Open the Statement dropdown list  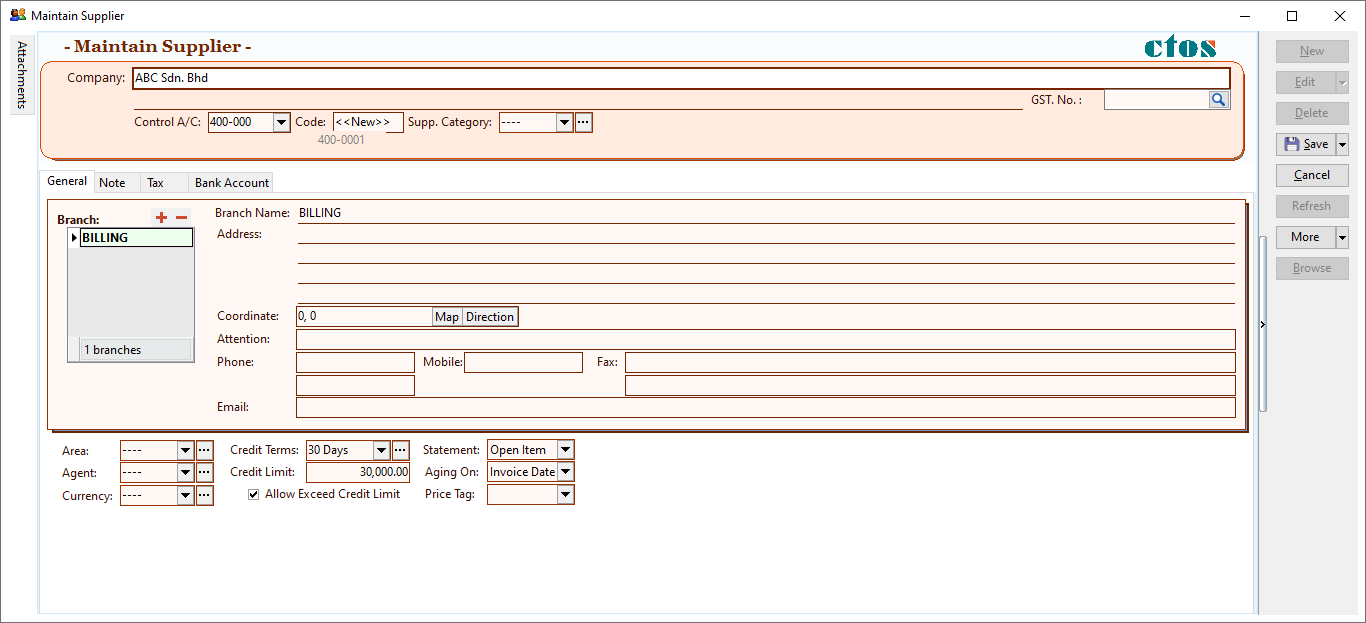(565, 451)
